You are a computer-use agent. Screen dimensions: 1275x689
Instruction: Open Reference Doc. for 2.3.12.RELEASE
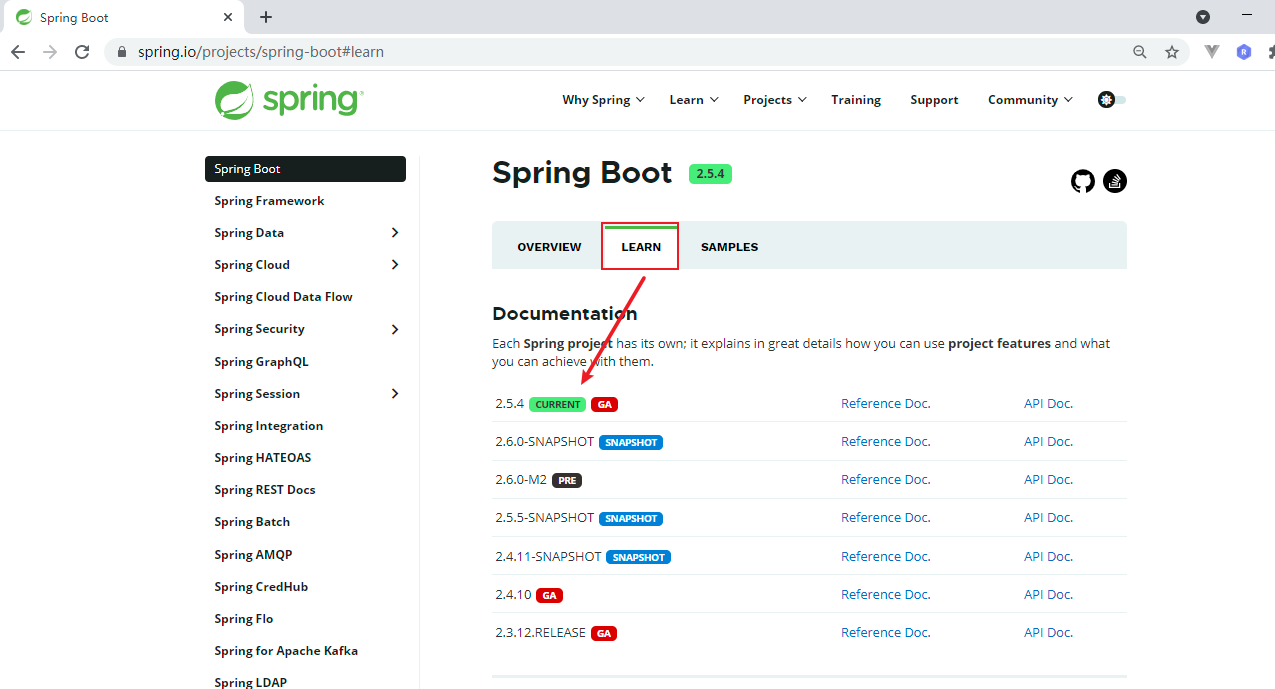[x=885, y=633]
